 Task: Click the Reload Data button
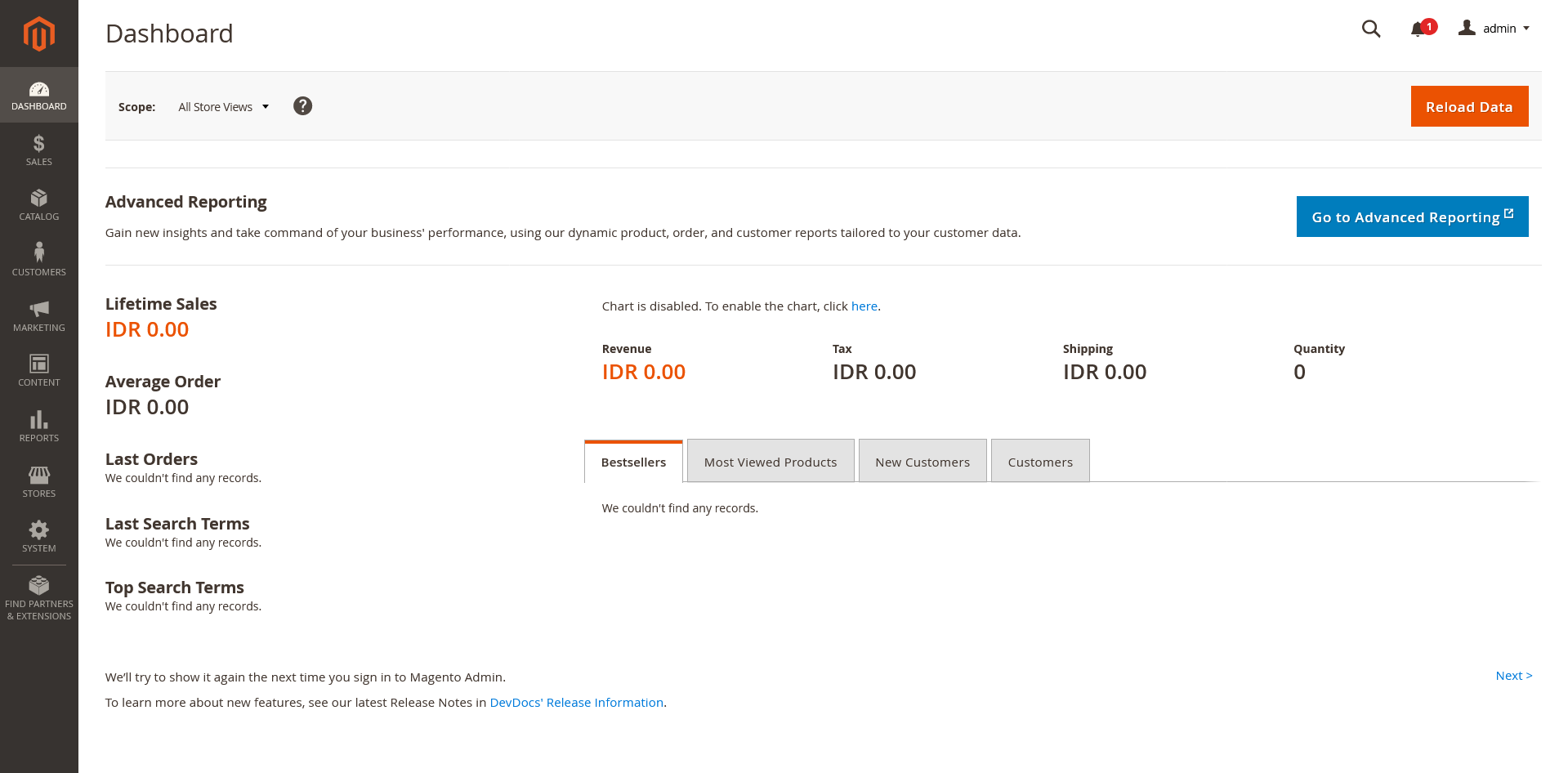click(1469, 106)
